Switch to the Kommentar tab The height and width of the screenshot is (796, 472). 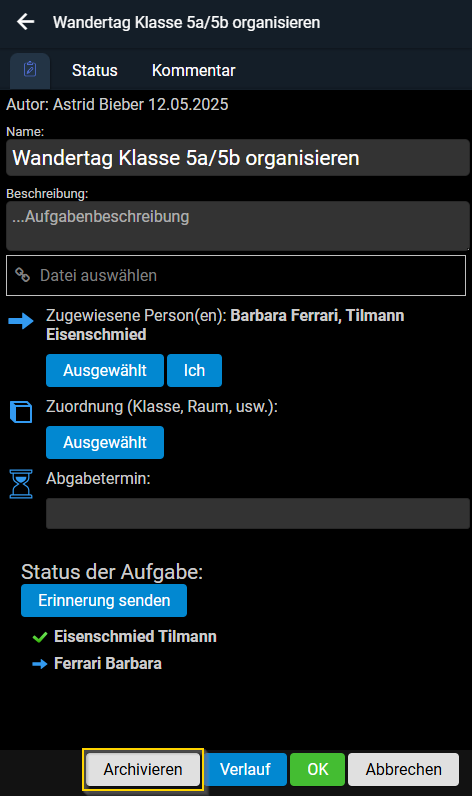tap(193, 70)
